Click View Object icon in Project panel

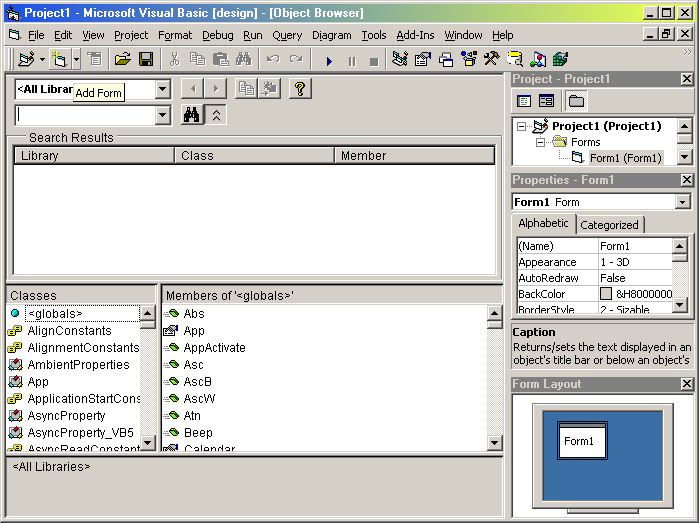546,101
